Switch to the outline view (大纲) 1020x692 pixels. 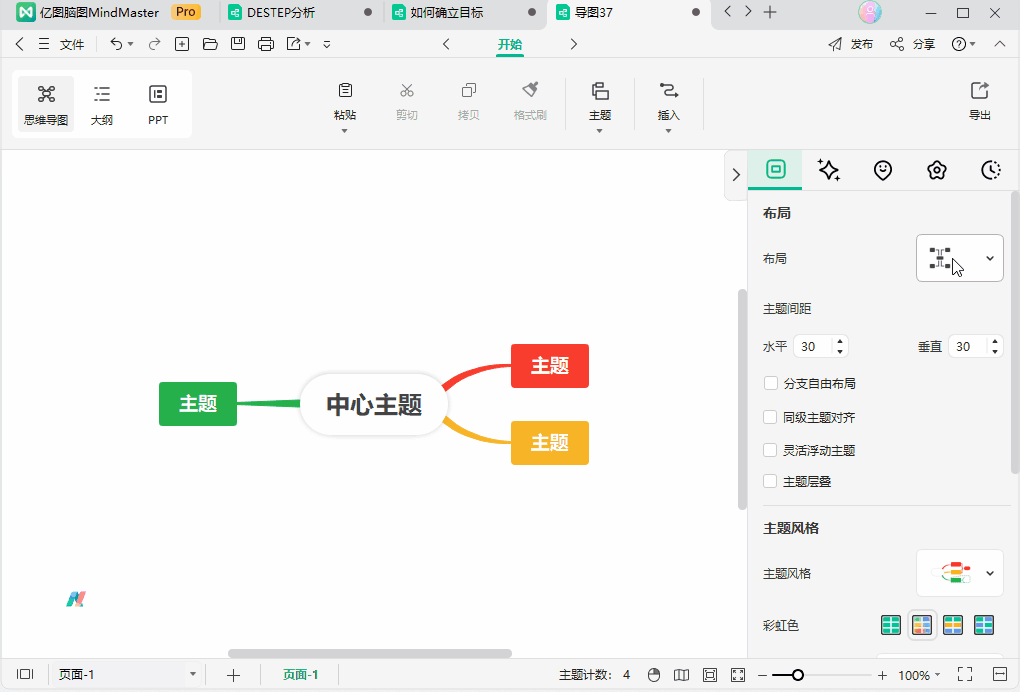tap(102, 104)
